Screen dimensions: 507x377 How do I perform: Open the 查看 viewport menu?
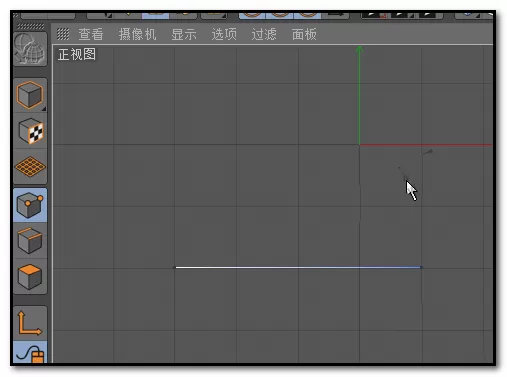91,34
